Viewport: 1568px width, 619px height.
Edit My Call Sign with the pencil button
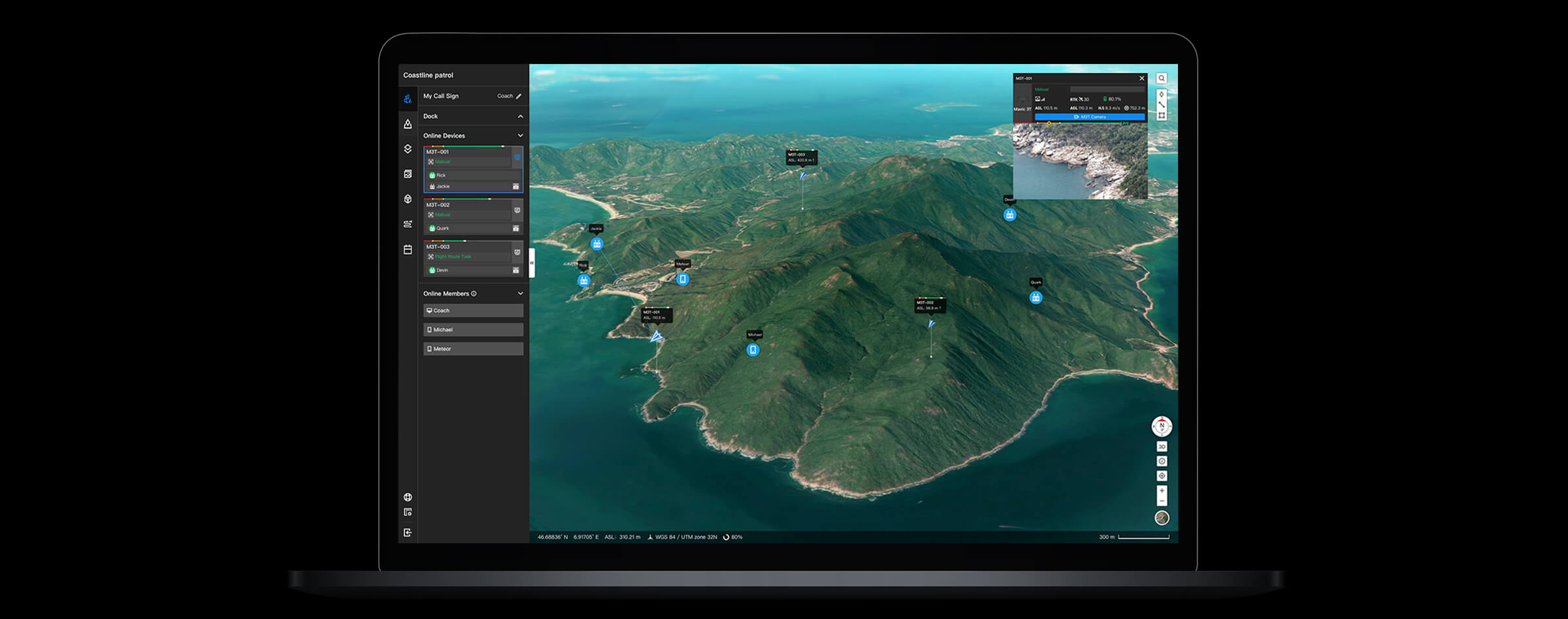518,96
